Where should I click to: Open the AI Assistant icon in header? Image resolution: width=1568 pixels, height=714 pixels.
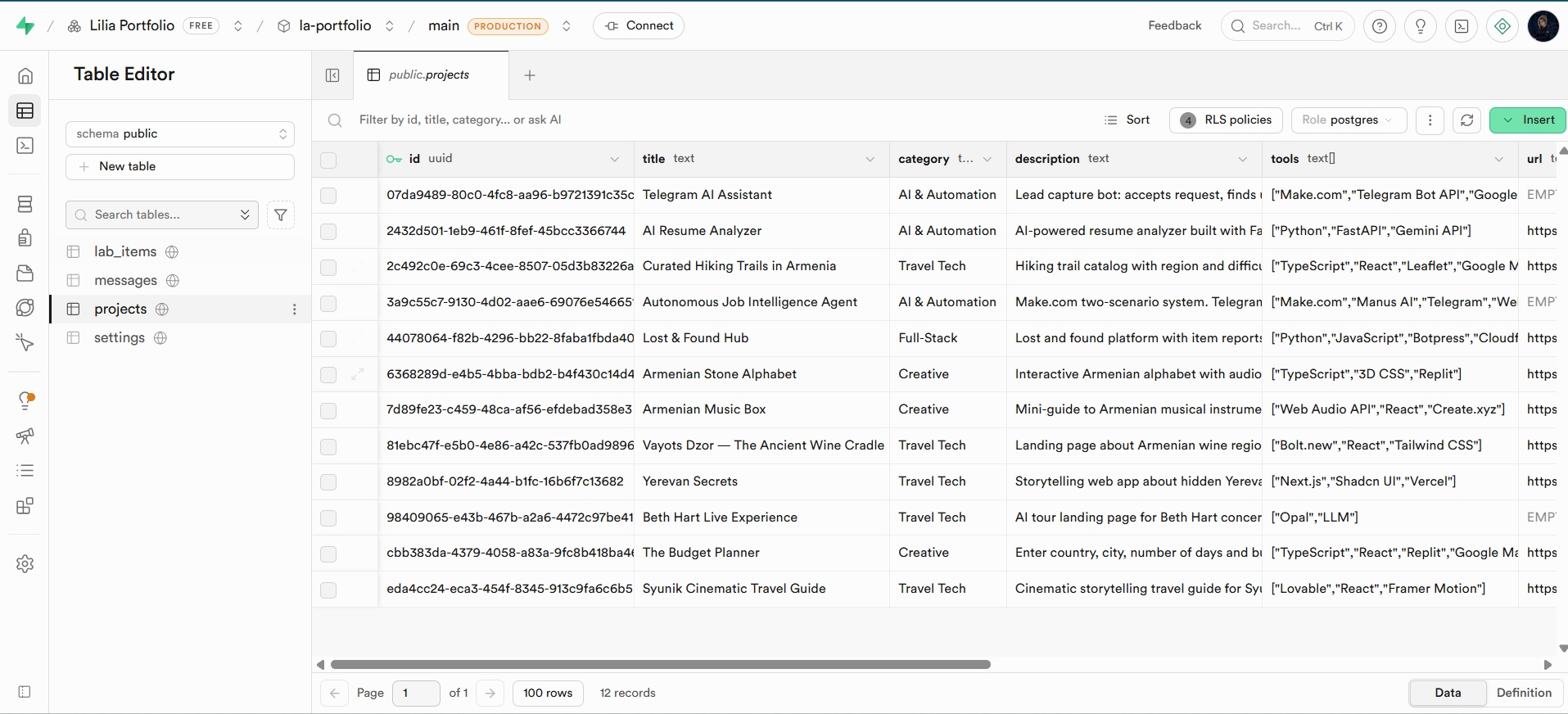point(1502,26)
